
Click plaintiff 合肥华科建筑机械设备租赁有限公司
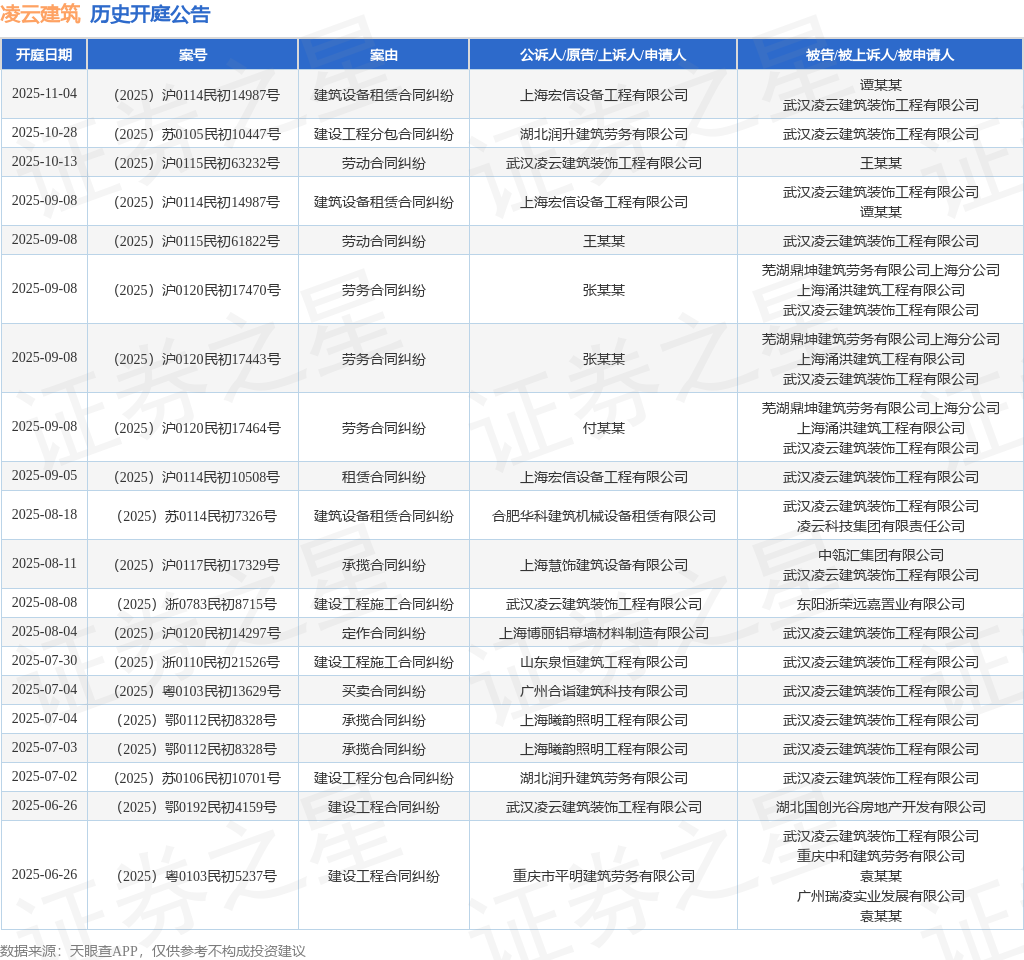603,517
